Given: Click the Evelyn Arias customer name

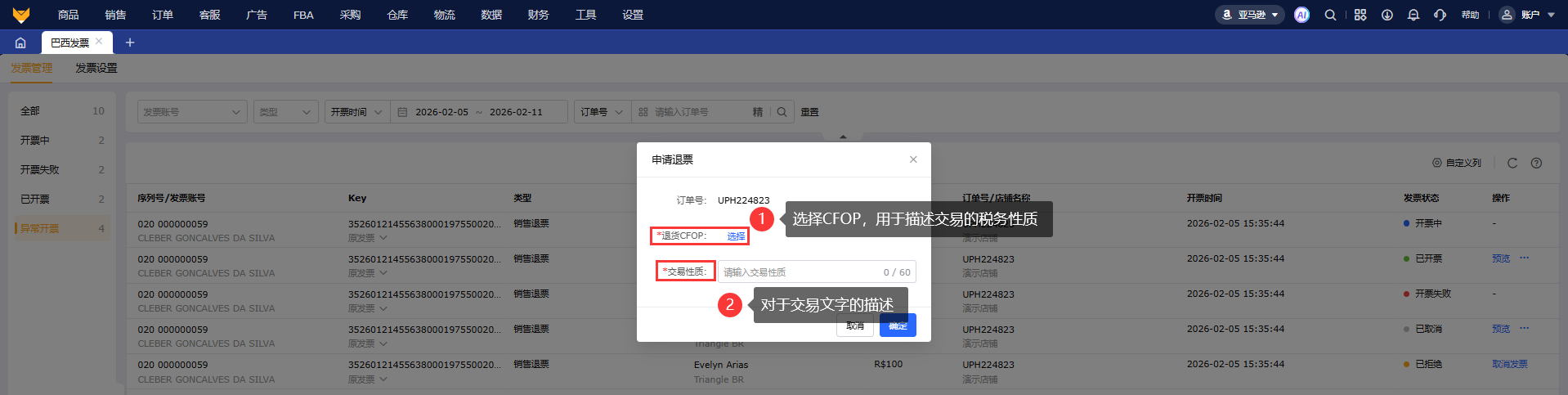Looking at the screenshot, I should pos(721,365).
